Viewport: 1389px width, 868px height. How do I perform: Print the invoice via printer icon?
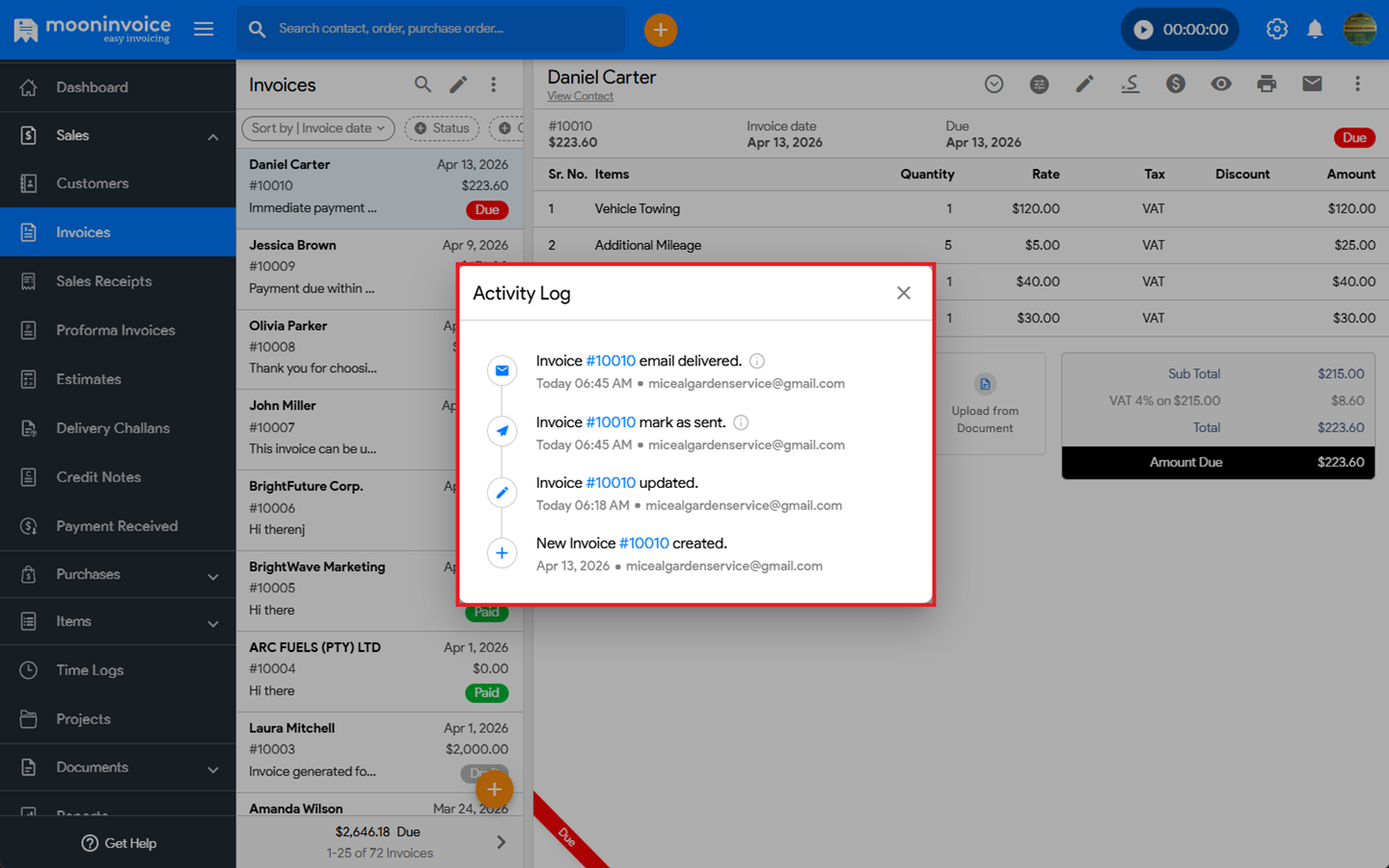click(x=1266, y=84)
